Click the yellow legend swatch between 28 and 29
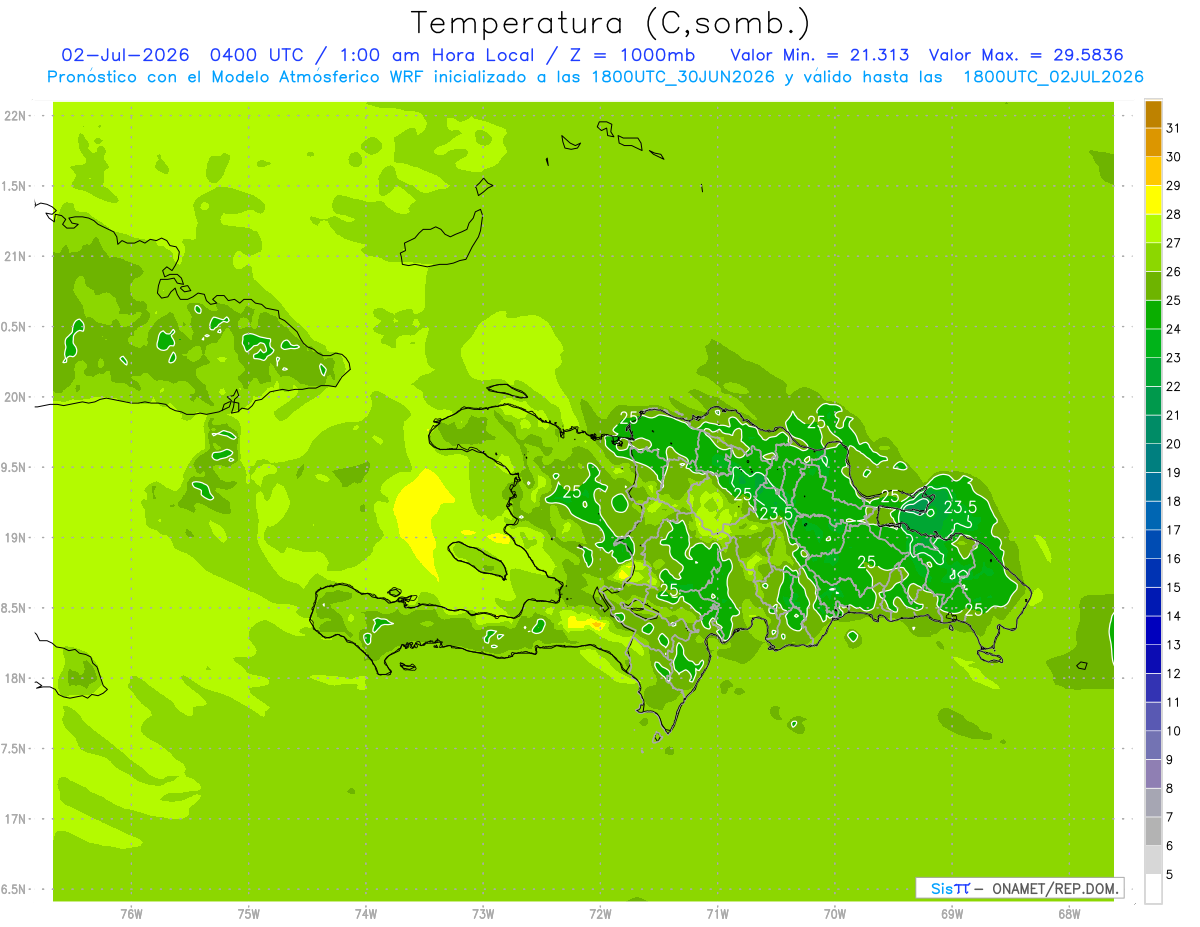Image resolution: width=1200 pixels, height=927 pixels. pos(1153,200)
